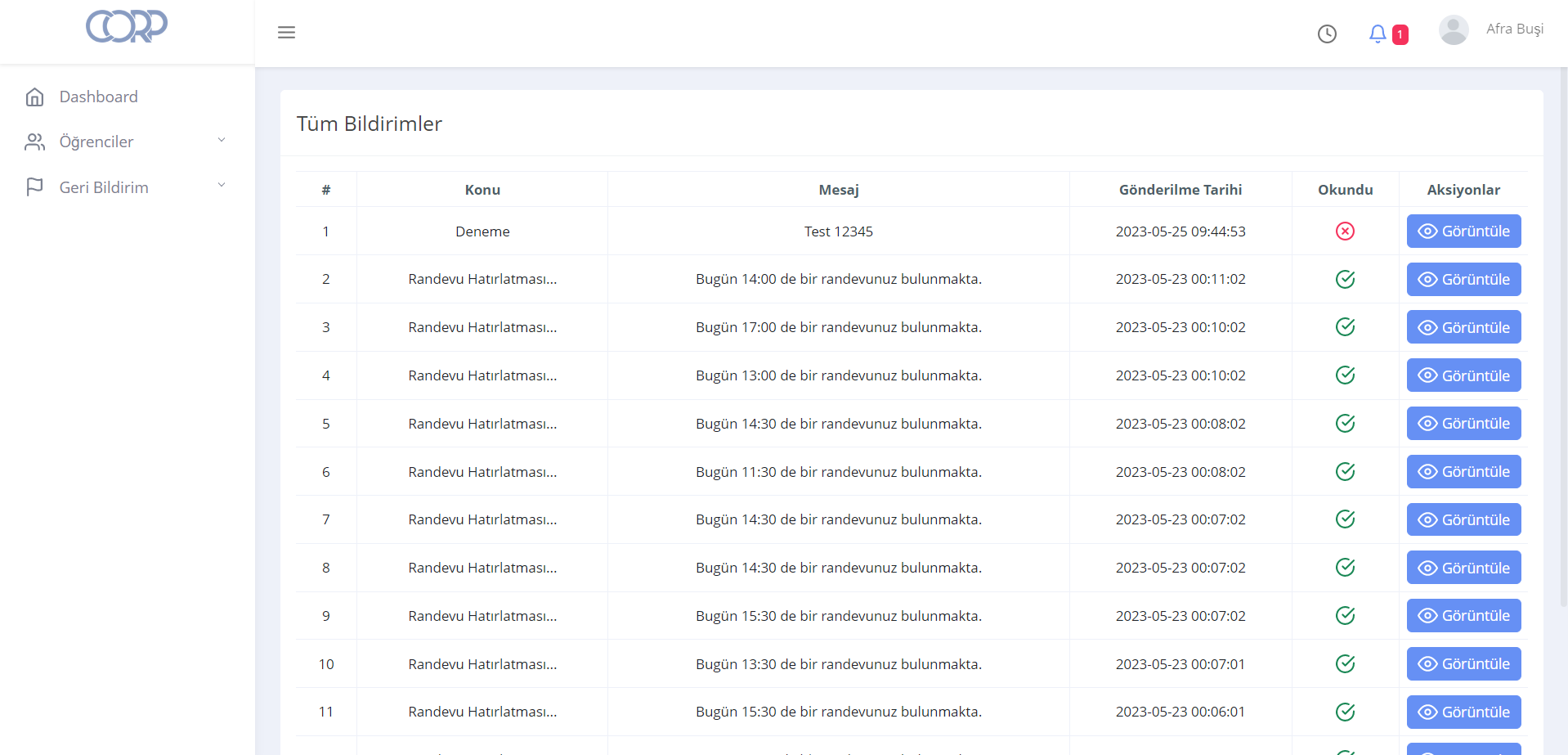Screen dimensions: 1568x755
Task: Click the Dashboard home icon
Action: (x=34, y=97)
